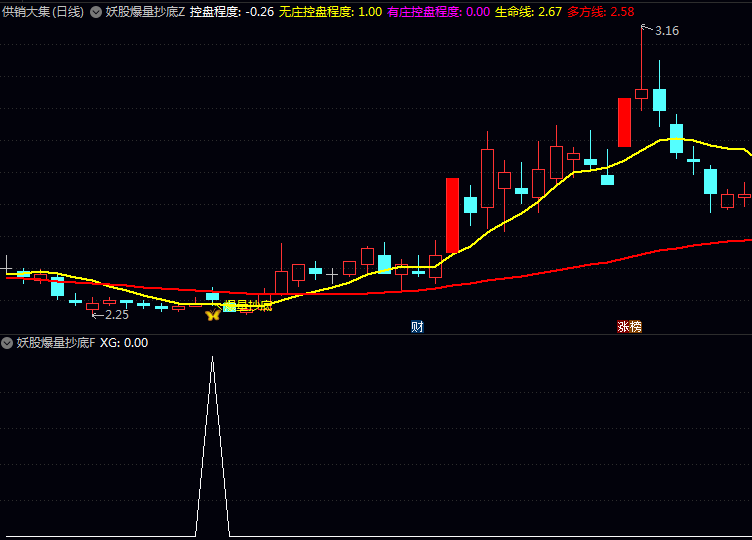Click the 生命线: 2.67 legend
Screen dimensions: 752x540
click(x=528, y=12)
